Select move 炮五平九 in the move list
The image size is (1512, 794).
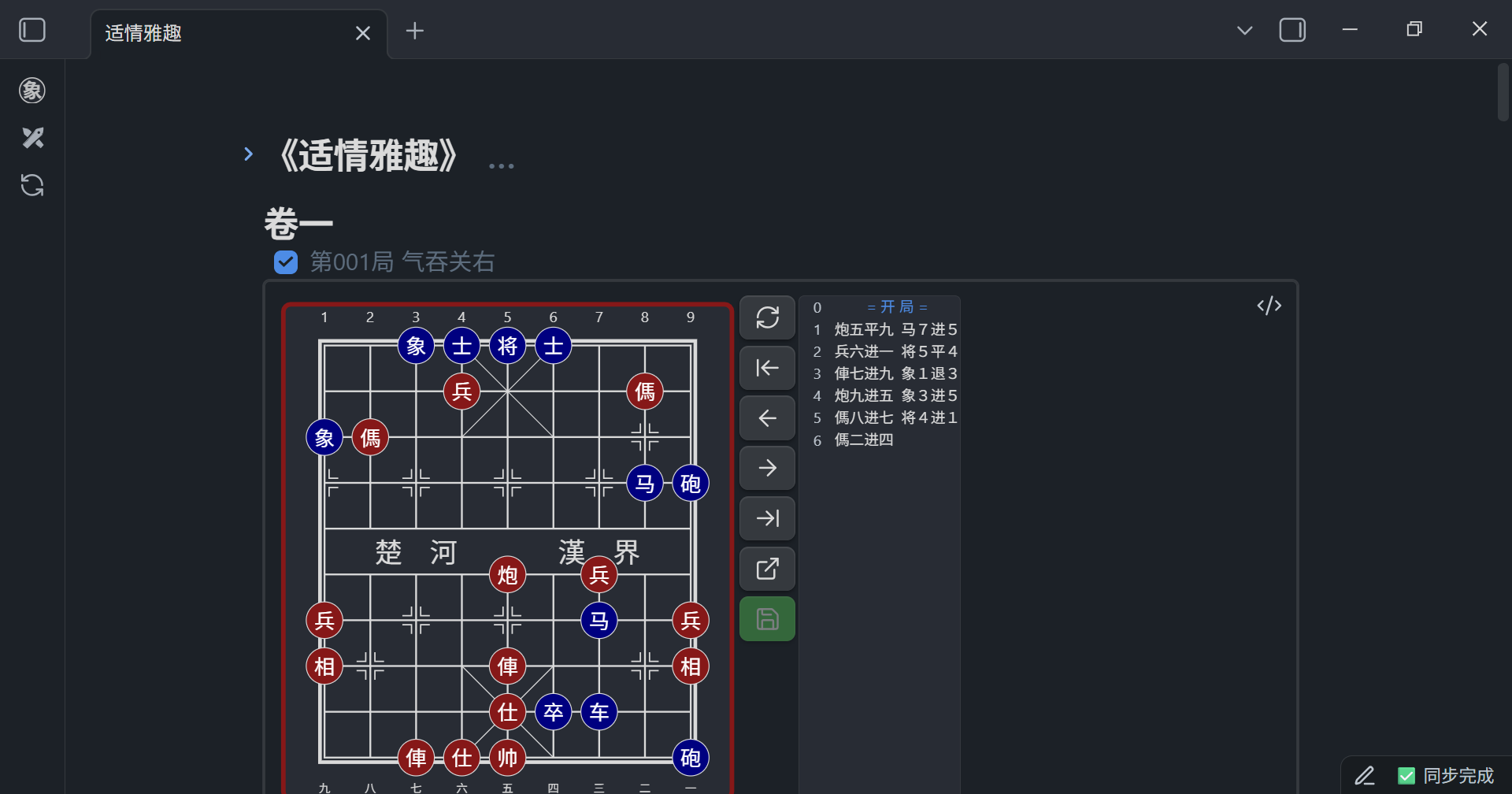coord(863,329)
